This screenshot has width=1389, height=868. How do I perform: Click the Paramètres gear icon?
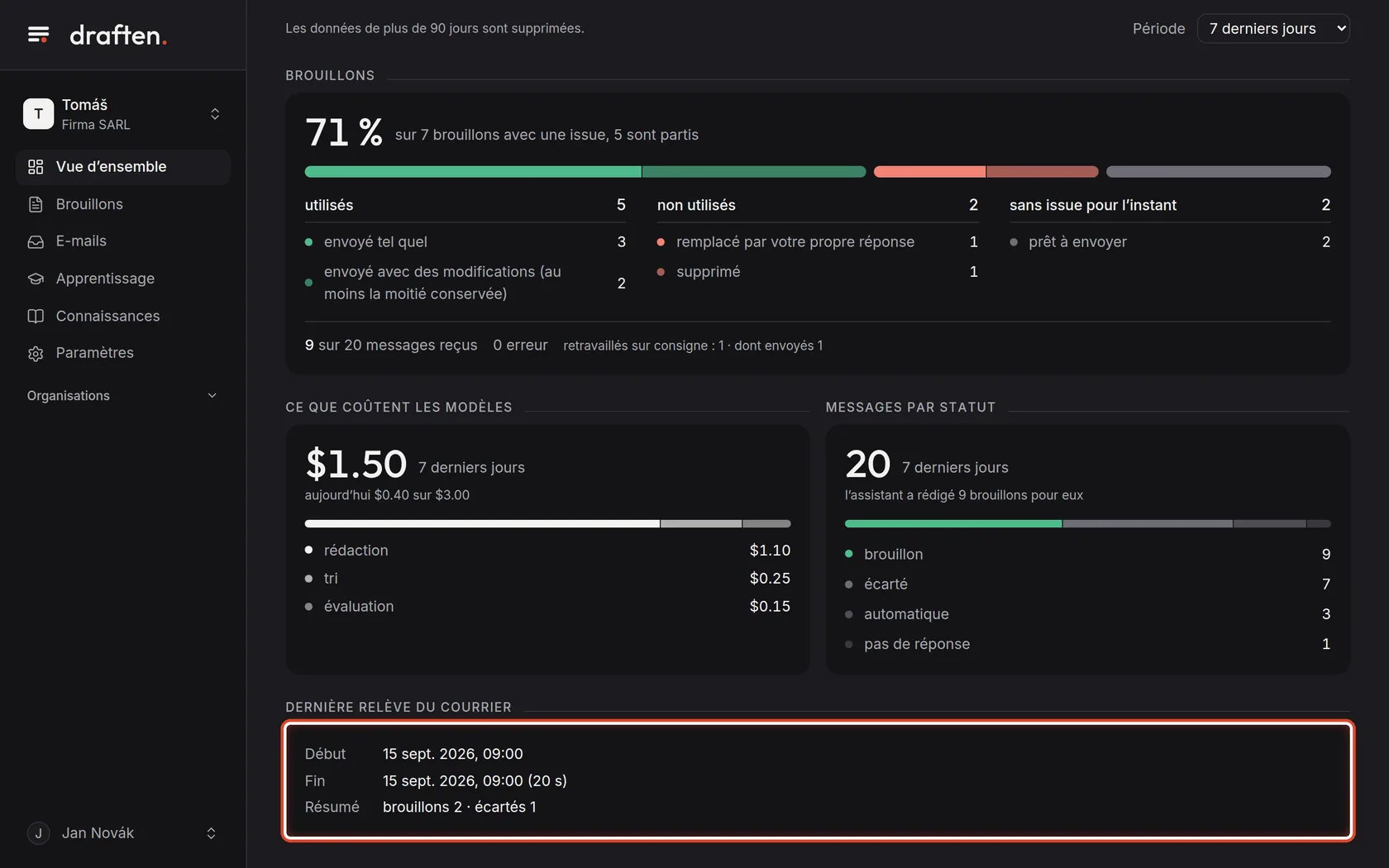[x=36, y=353]
